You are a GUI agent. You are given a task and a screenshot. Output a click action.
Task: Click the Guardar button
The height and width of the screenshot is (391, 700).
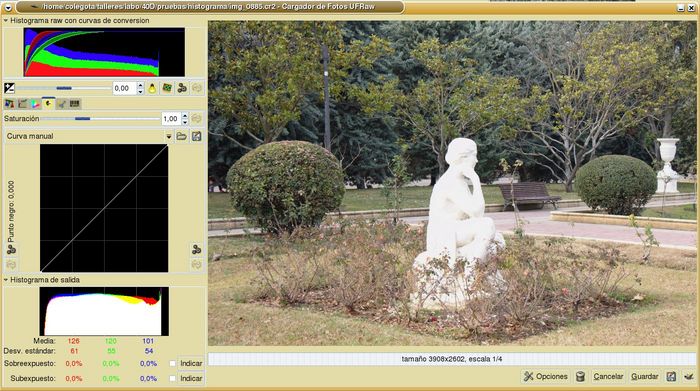[x=645, y=377]
